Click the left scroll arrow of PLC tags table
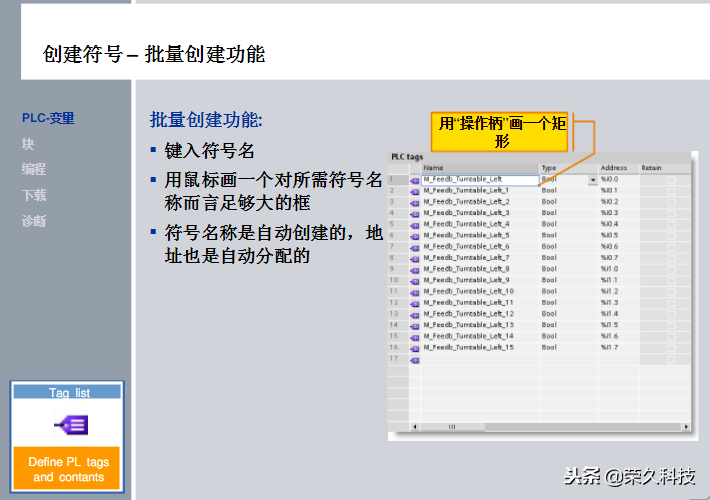Screen dimensions: 710x500 [x=415, y=427]
